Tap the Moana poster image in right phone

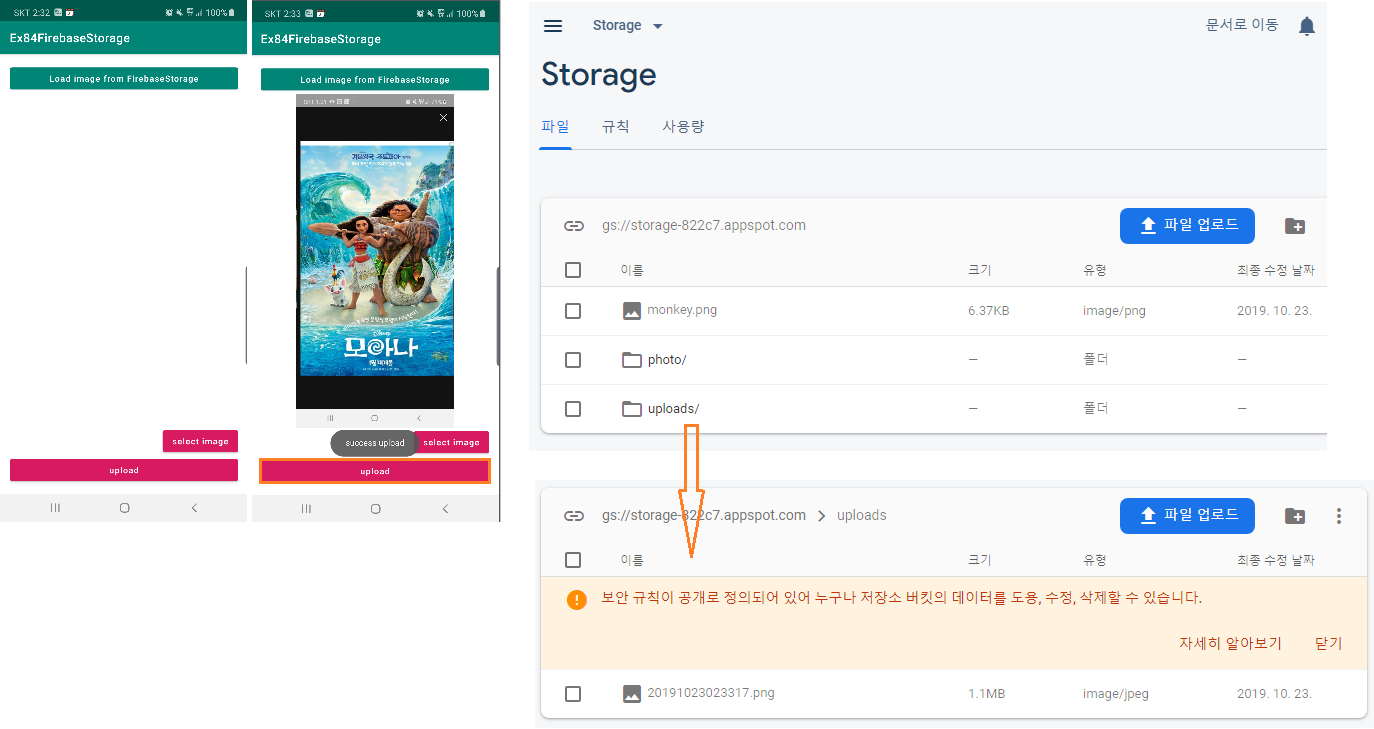[x=377, y=259]
